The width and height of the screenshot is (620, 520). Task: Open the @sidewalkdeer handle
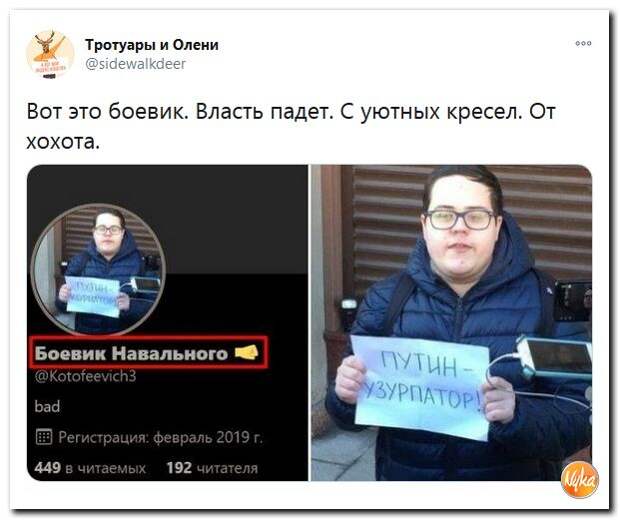136,64
